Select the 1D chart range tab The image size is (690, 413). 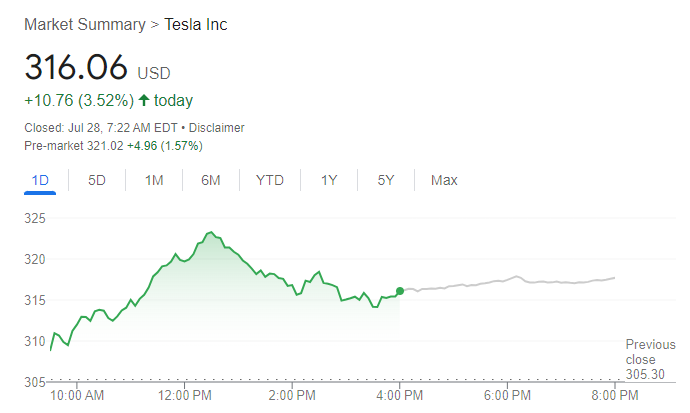coord(40,180)
